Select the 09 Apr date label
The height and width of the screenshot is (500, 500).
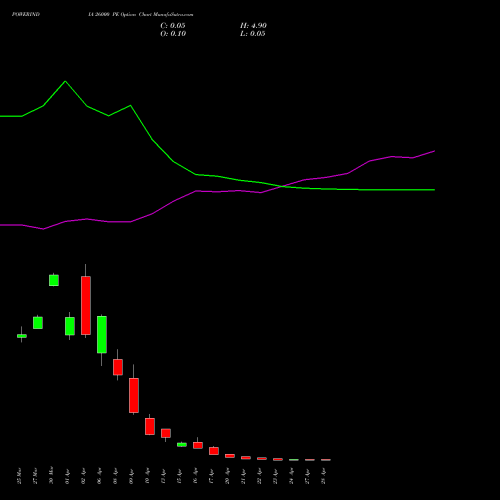coord(131,476)
